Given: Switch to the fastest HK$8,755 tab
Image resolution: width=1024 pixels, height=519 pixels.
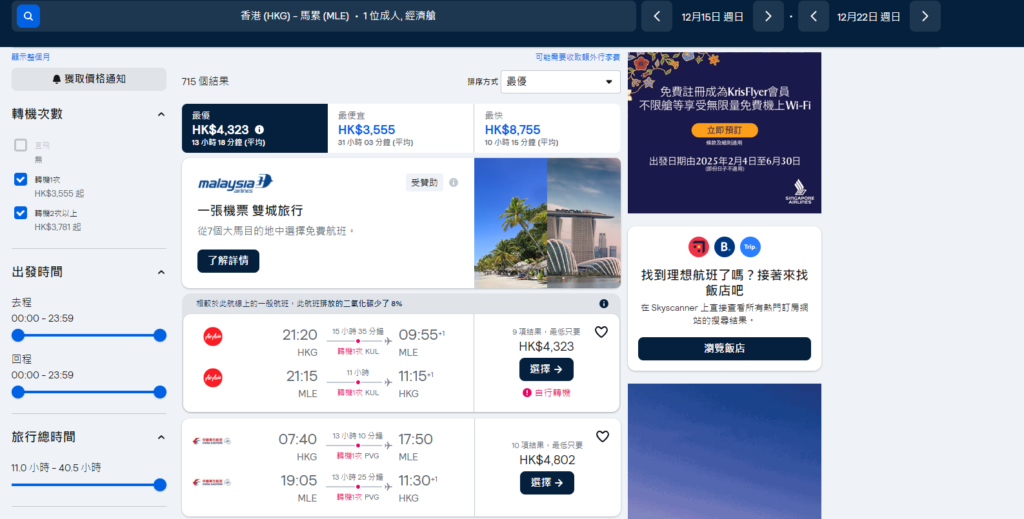Looking at the screenshot, I should click(547, 129).
